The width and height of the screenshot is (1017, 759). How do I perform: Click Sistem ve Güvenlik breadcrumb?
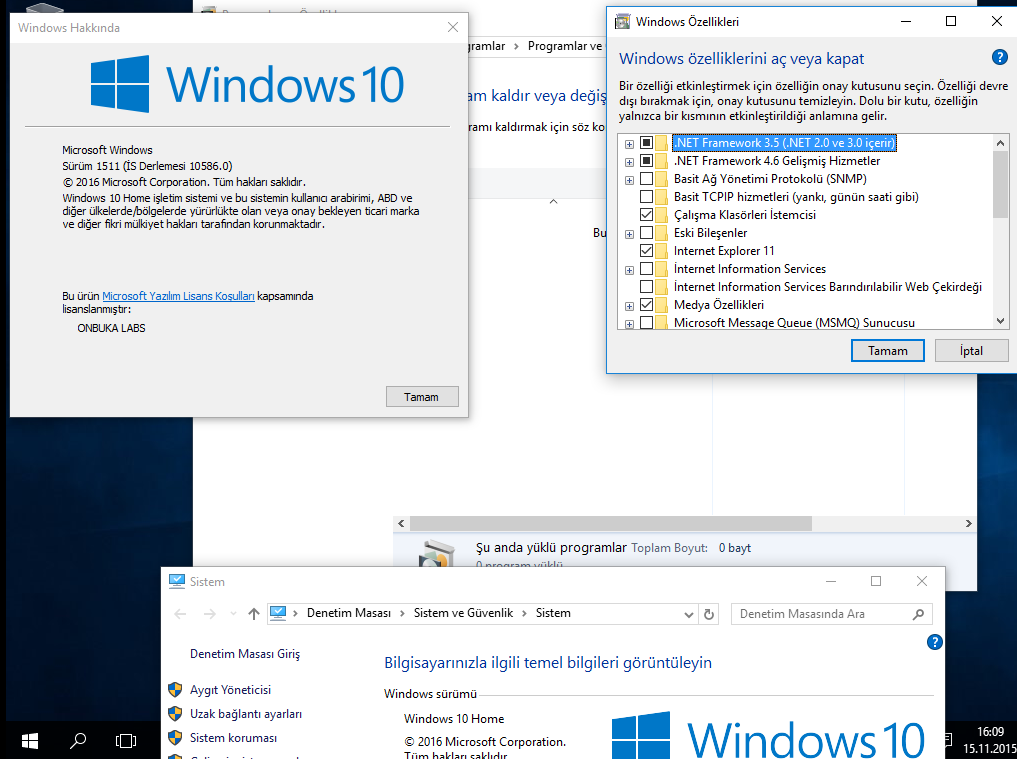(x=463, y=613)
